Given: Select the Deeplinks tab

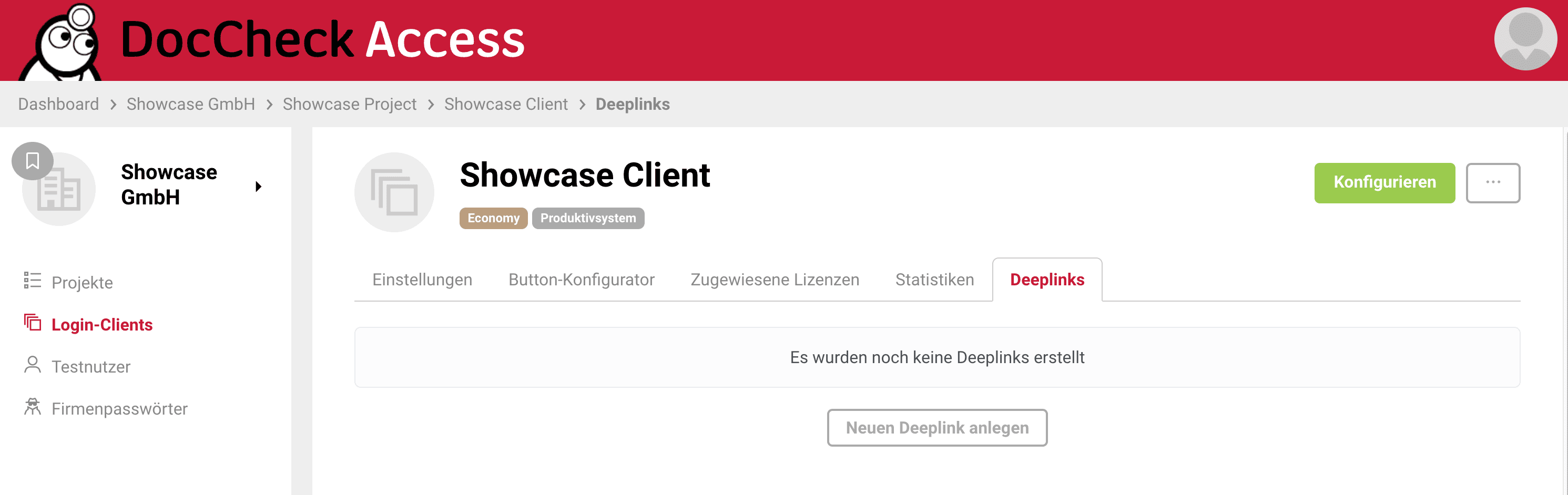Looking at the screenshot, I should 1047,280.
